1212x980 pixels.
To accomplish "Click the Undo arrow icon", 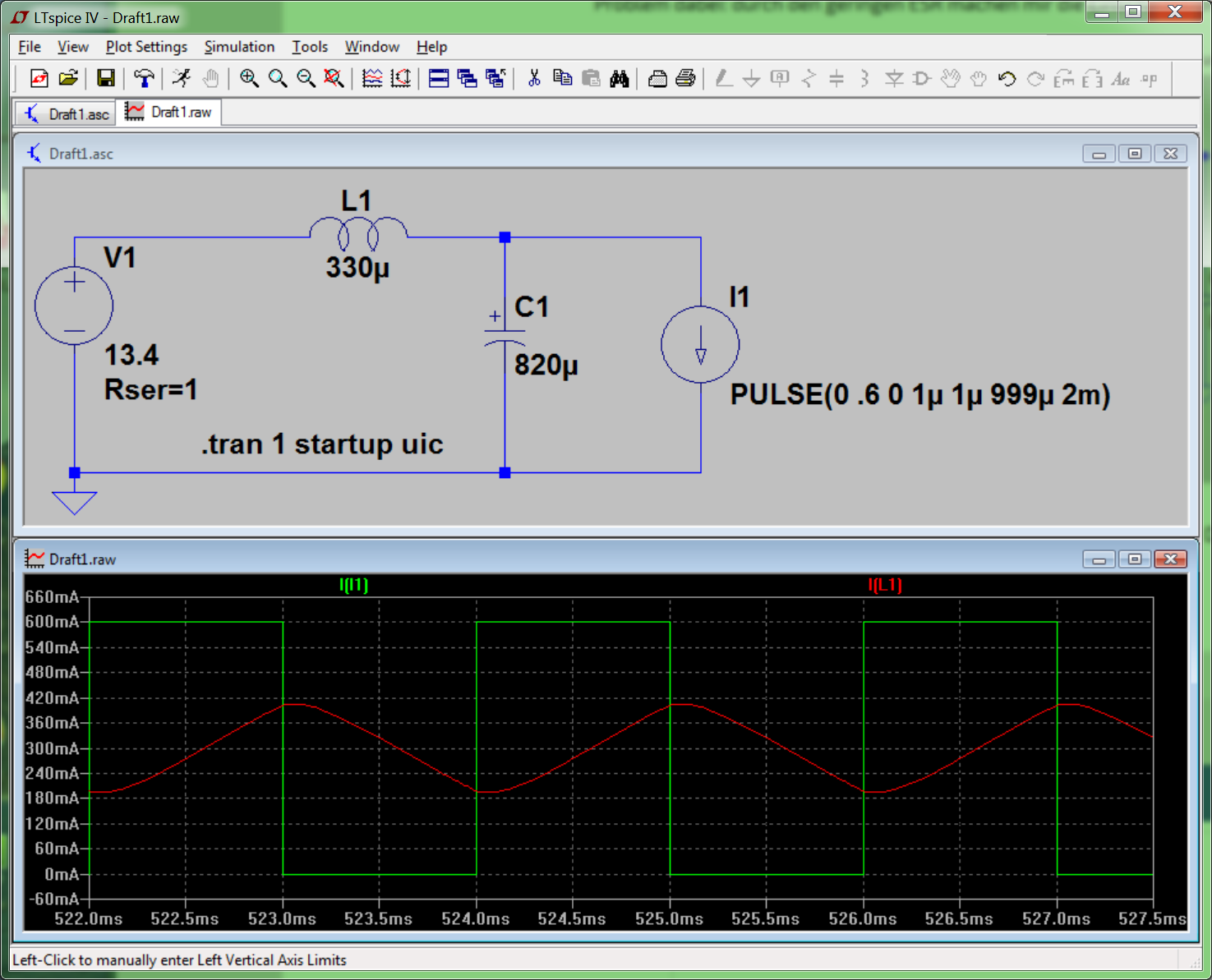I will (x=1007, y=79).
